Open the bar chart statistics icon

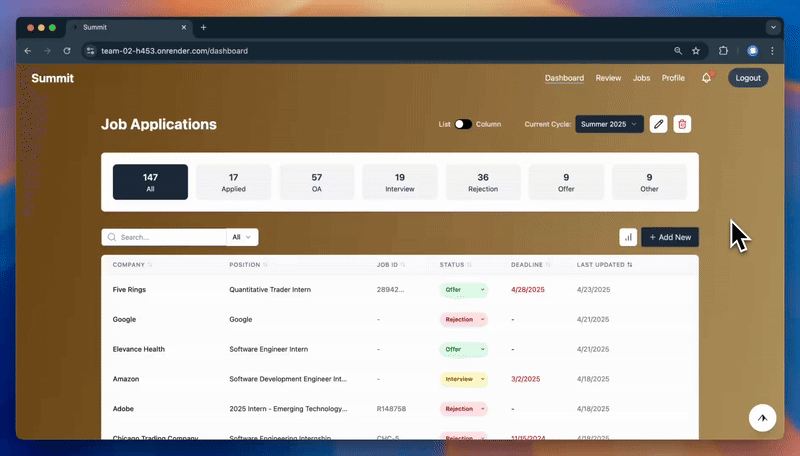628,237
